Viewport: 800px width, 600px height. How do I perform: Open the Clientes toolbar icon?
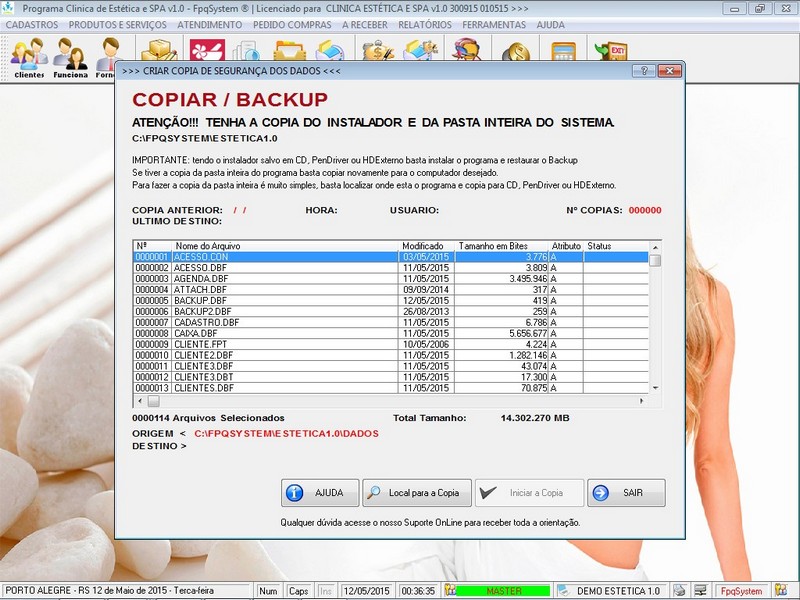coord(29,58)
